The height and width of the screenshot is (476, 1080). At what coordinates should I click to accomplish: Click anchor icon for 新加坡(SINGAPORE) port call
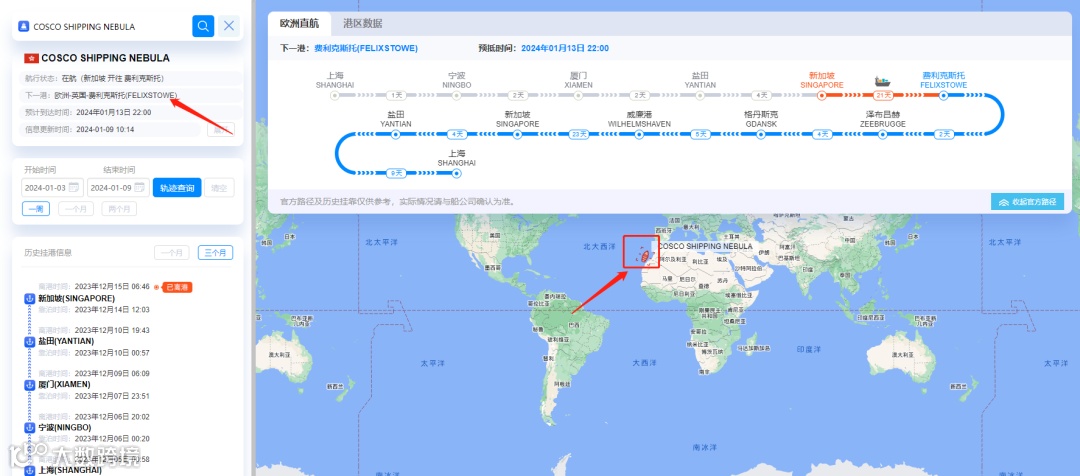click(30, 298)
